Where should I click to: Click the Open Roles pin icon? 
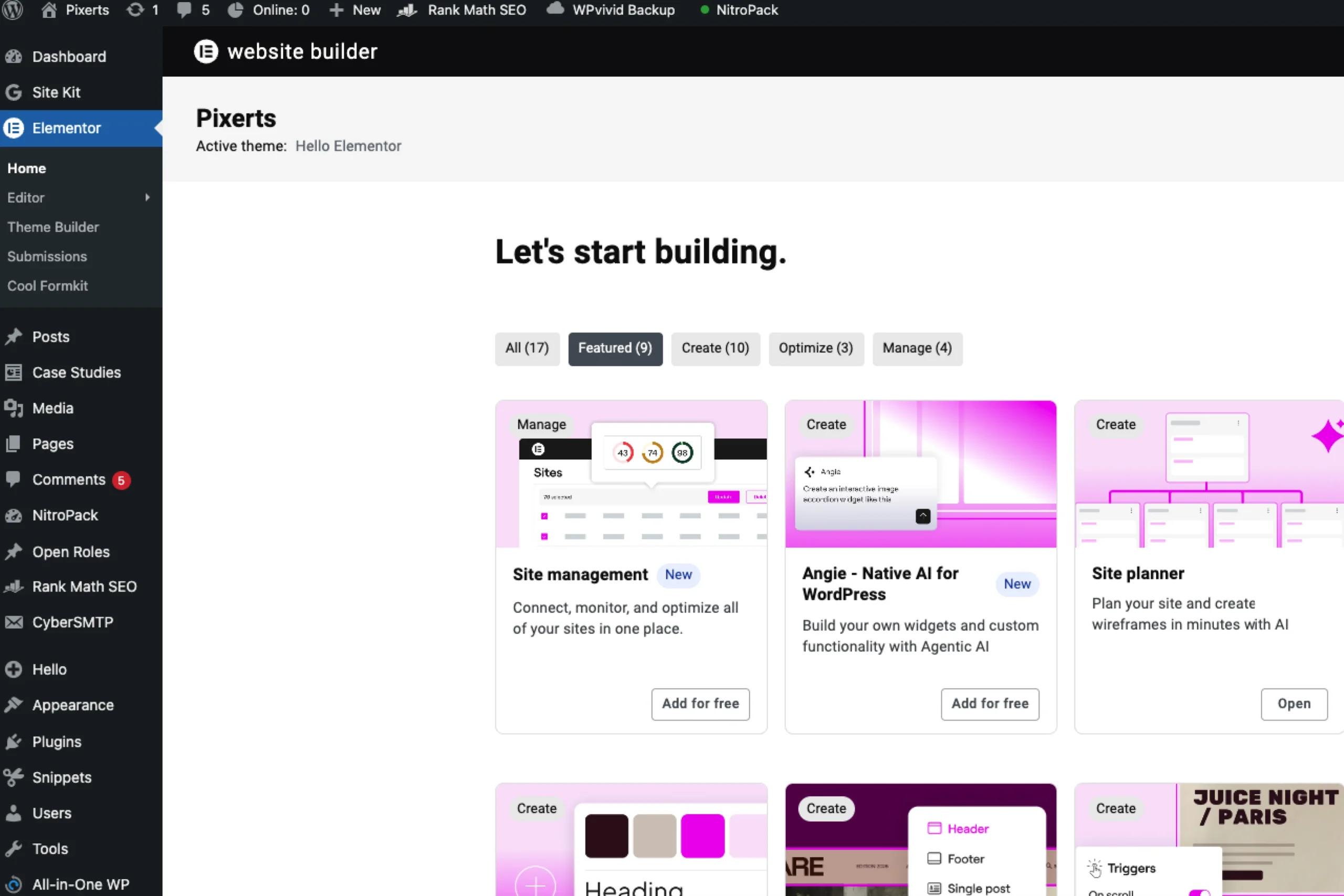14,552
